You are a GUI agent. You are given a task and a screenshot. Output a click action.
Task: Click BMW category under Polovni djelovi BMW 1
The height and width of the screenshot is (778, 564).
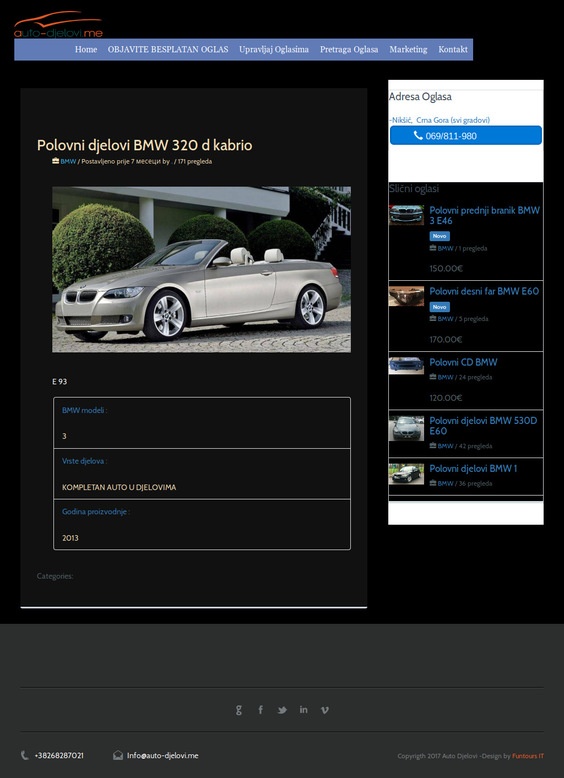(x=445, y=483)
